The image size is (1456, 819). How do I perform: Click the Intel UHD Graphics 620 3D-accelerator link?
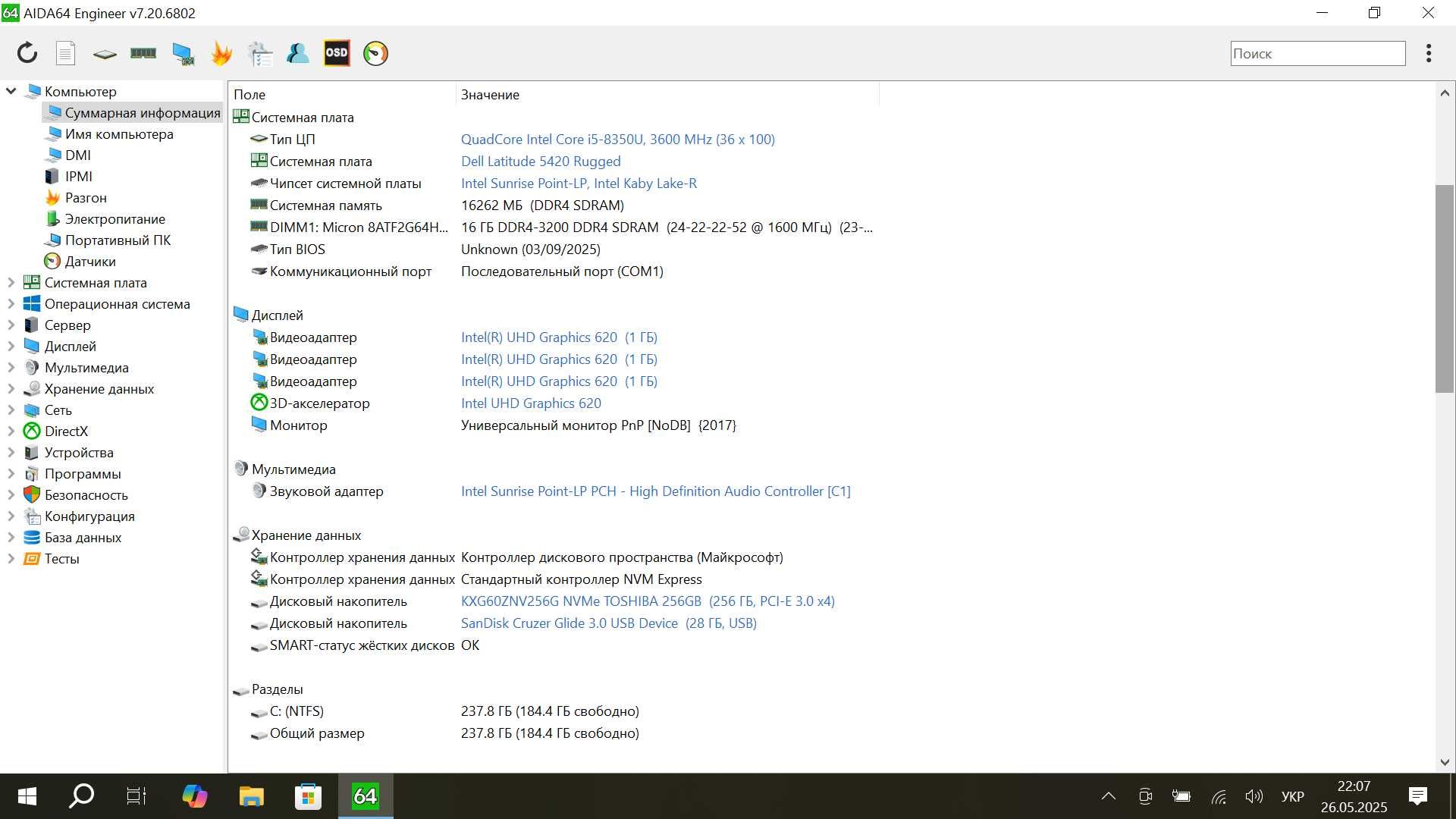[531, 403]
